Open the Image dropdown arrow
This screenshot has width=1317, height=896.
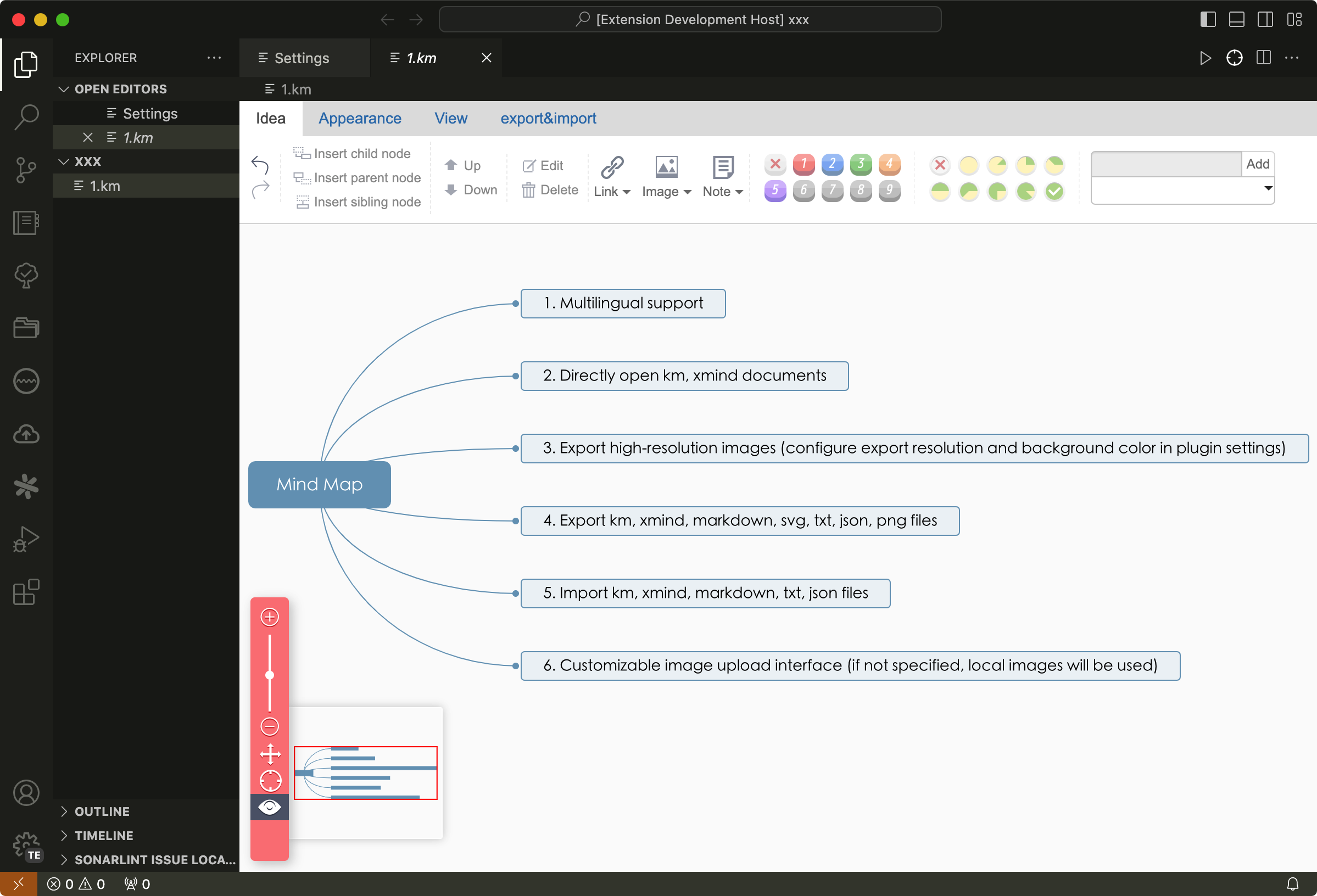688,192
